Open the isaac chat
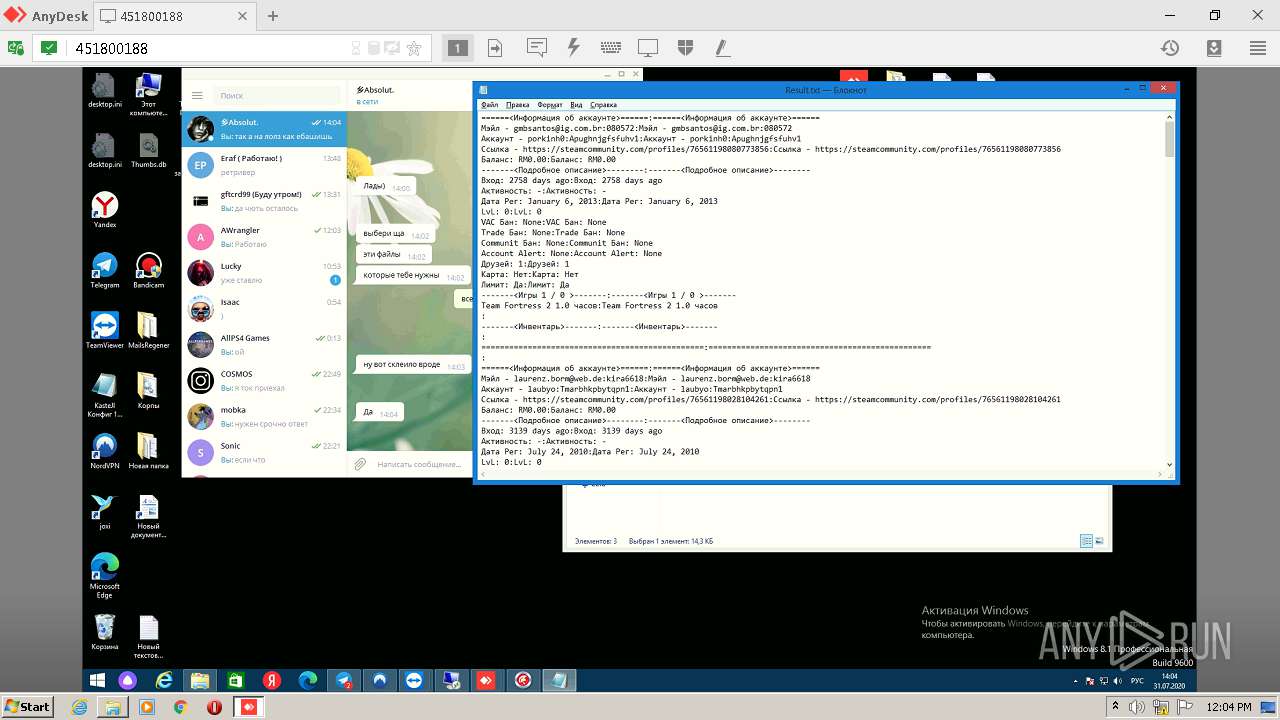1280x720 pixels. (x=264, y=309)
